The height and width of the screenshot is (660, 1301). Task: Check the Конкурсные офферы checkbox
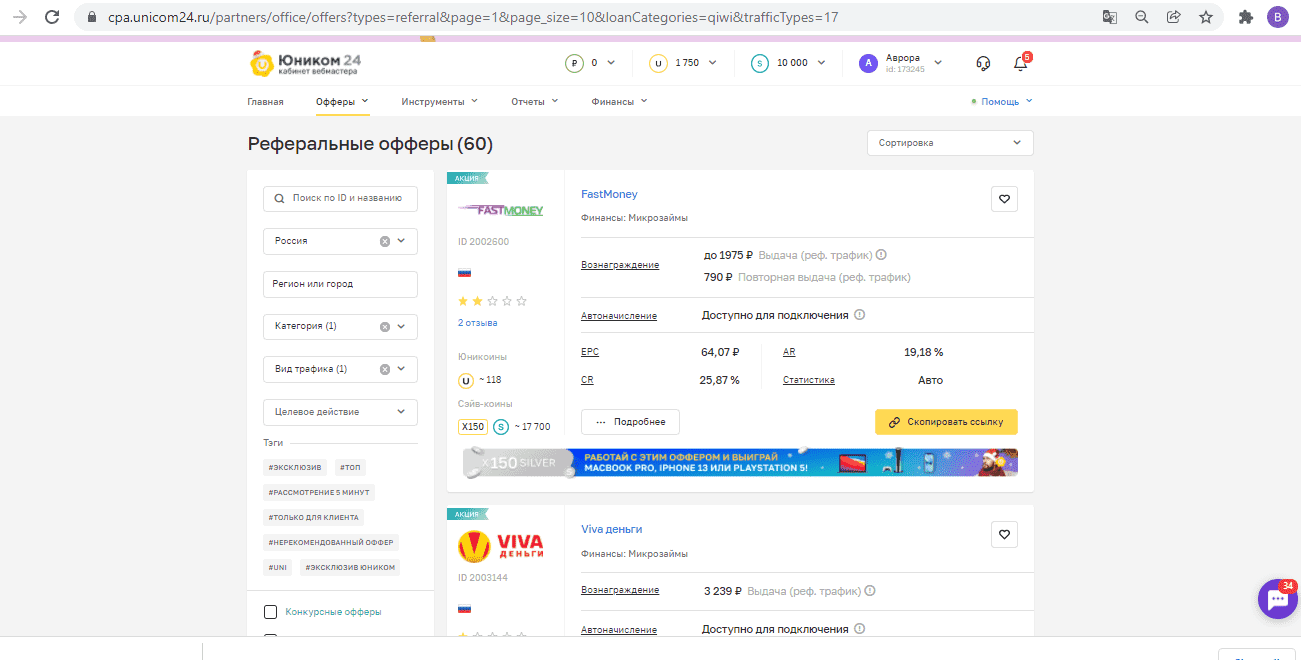point(270,612)
